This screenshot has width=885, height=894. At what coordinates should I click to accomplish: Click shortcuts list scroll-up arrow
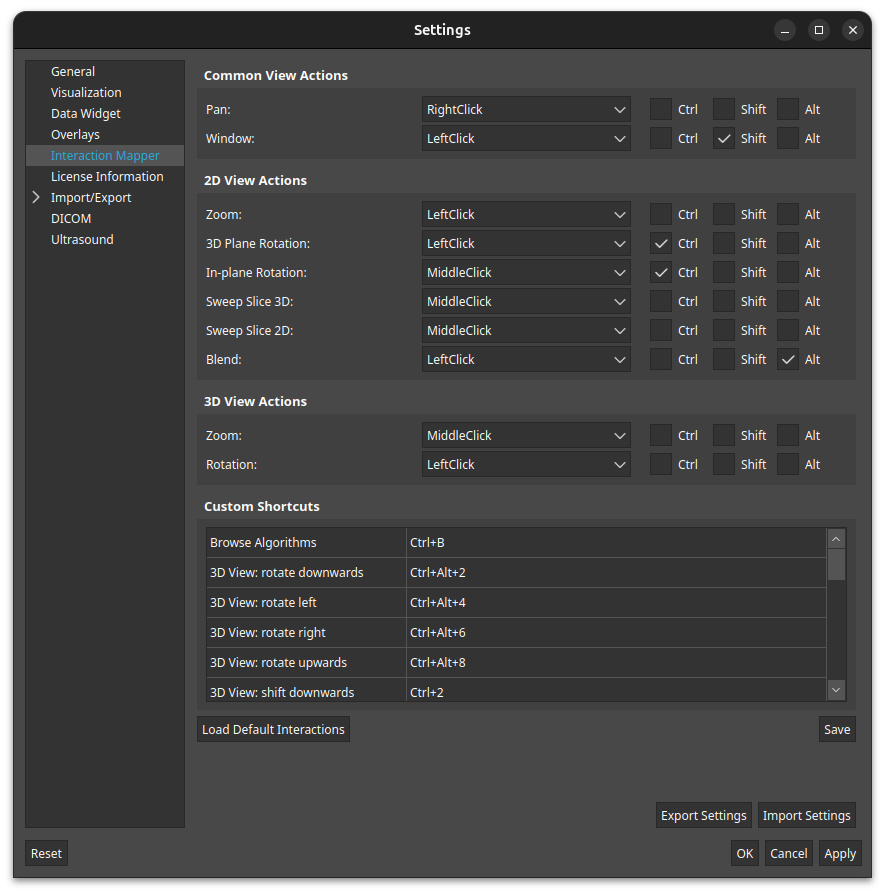click(836, 539)
